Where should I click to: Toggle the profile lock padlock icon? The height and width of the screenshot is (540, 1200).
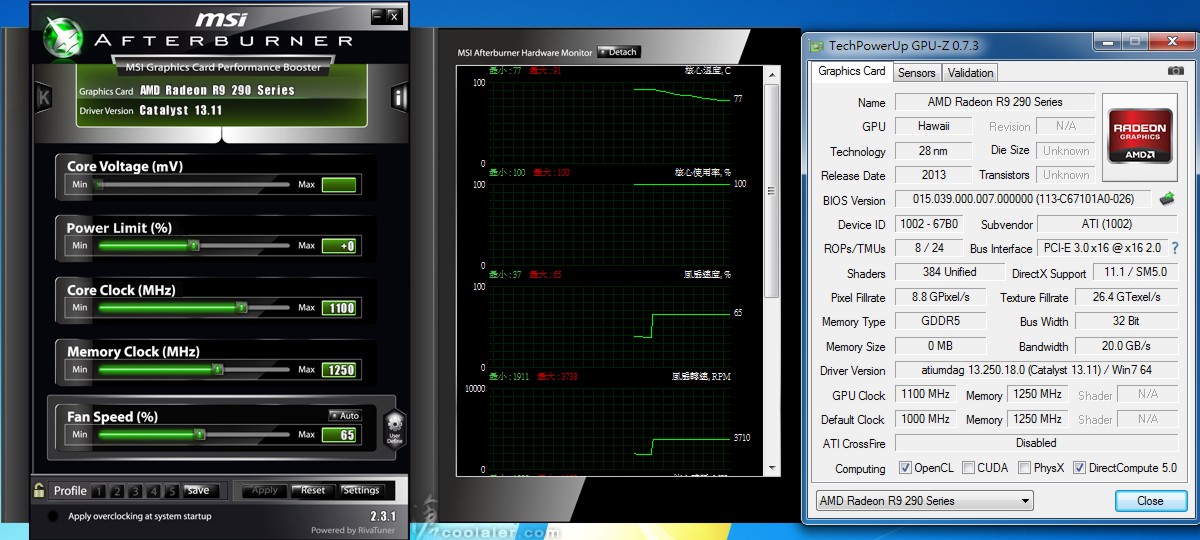(x=39, y=490)
